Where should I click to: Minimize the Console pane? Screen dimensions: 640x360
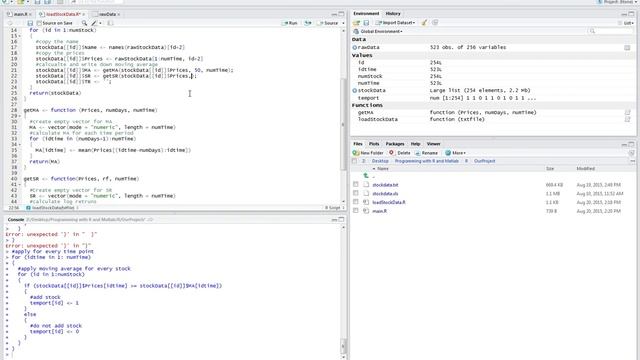(334, 220)
